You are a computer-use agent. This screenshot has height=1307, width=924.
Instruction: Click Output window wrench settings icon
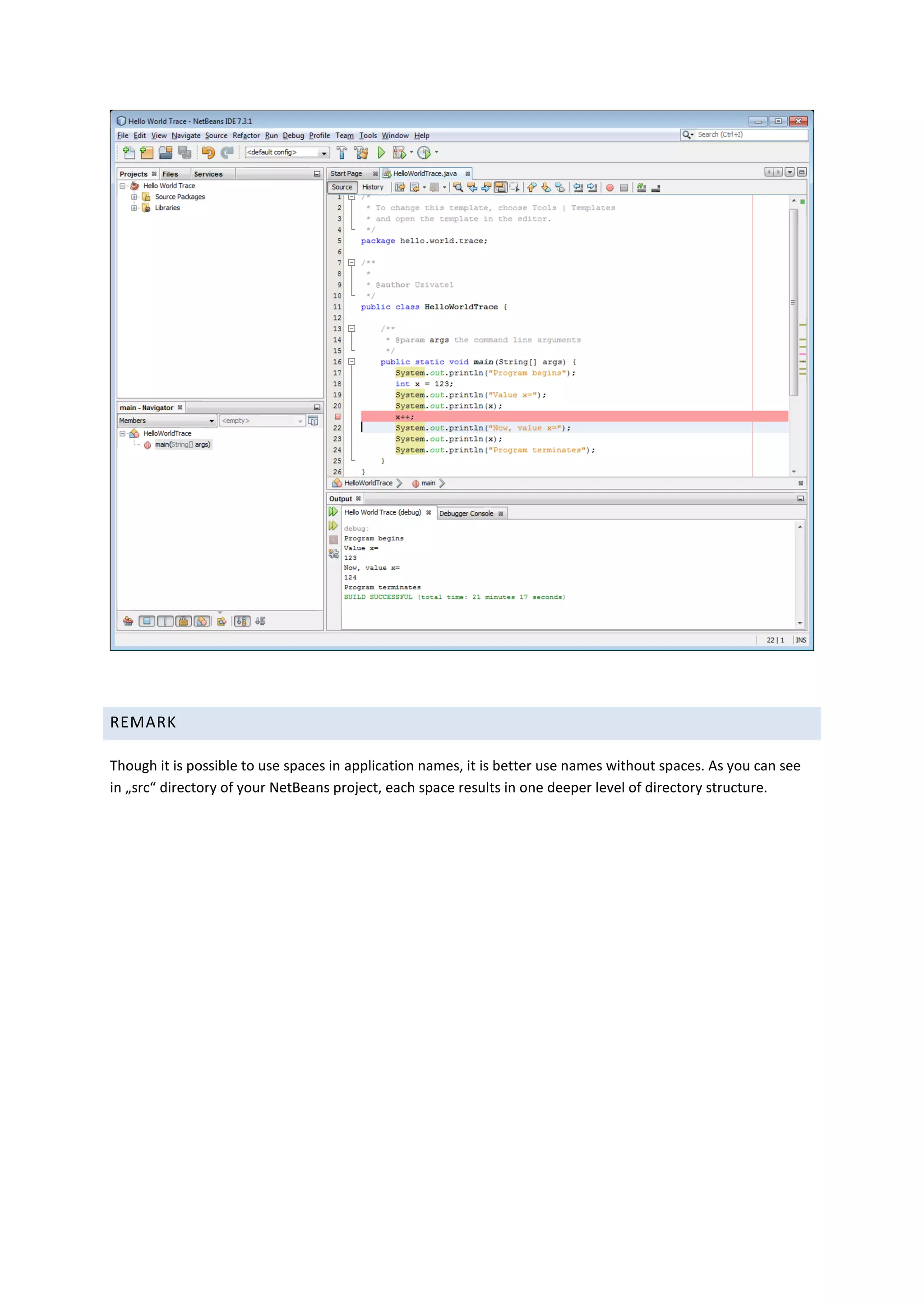(x=333, y=553)
